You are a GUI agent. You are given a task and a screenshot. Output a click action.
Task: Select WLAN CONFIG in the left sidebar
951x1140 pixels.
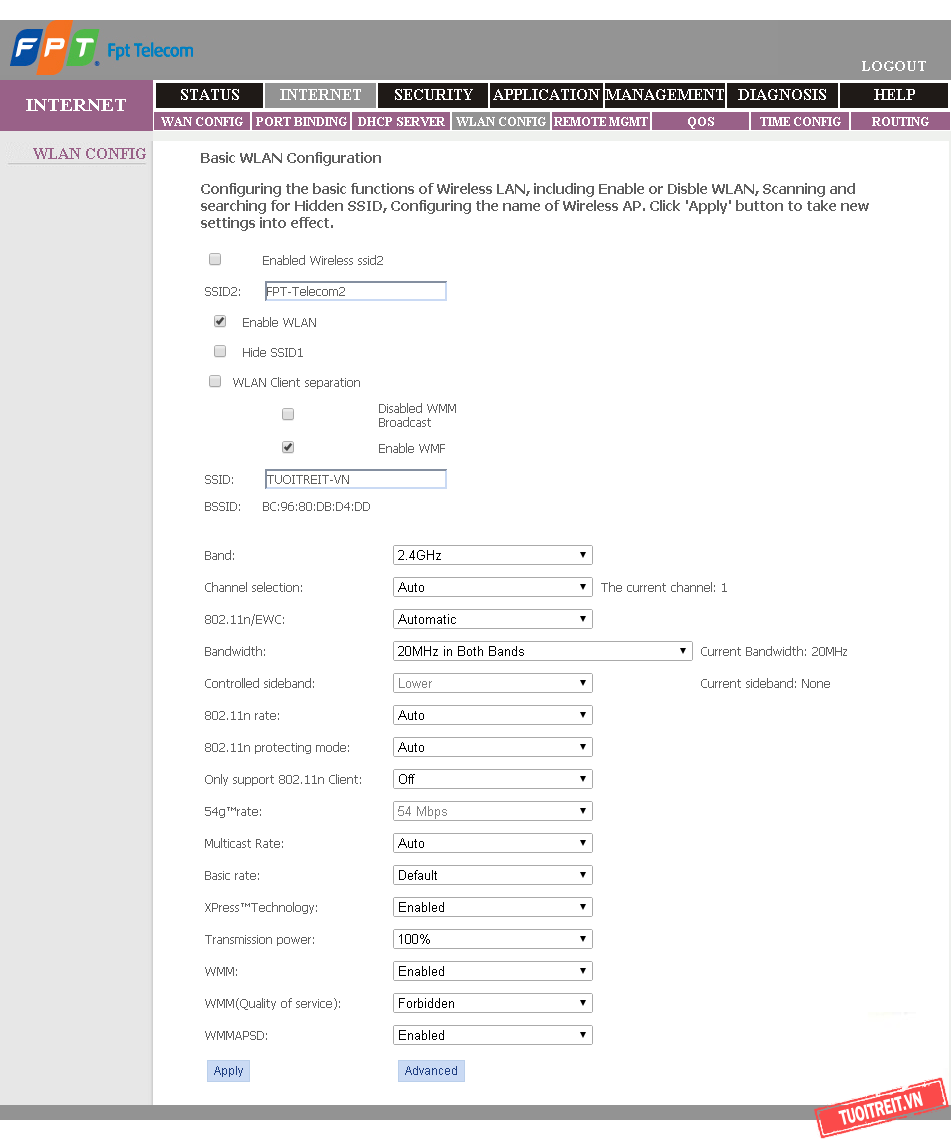coord(89,154)
